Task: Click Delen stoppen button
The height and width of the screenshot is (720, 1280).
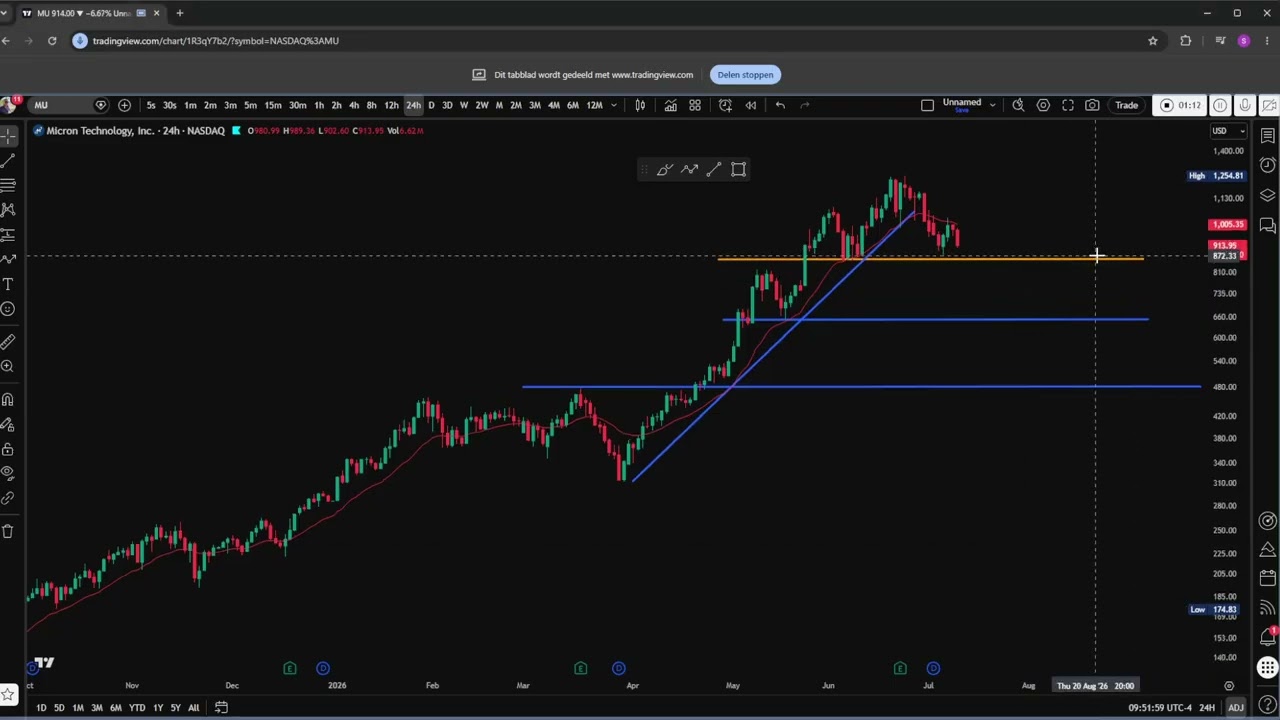Action: 745,74
